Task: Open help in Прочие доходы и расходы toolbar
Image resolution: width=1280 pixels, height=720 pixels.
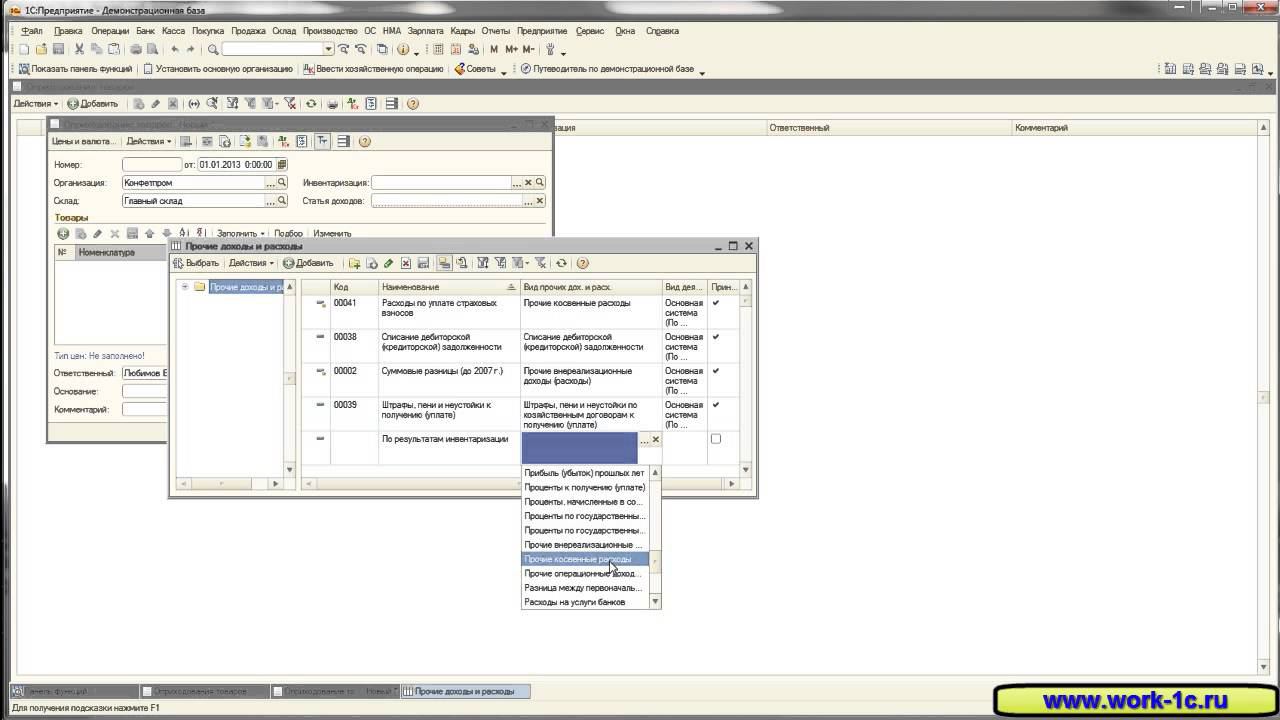Action: pos(582,263)
